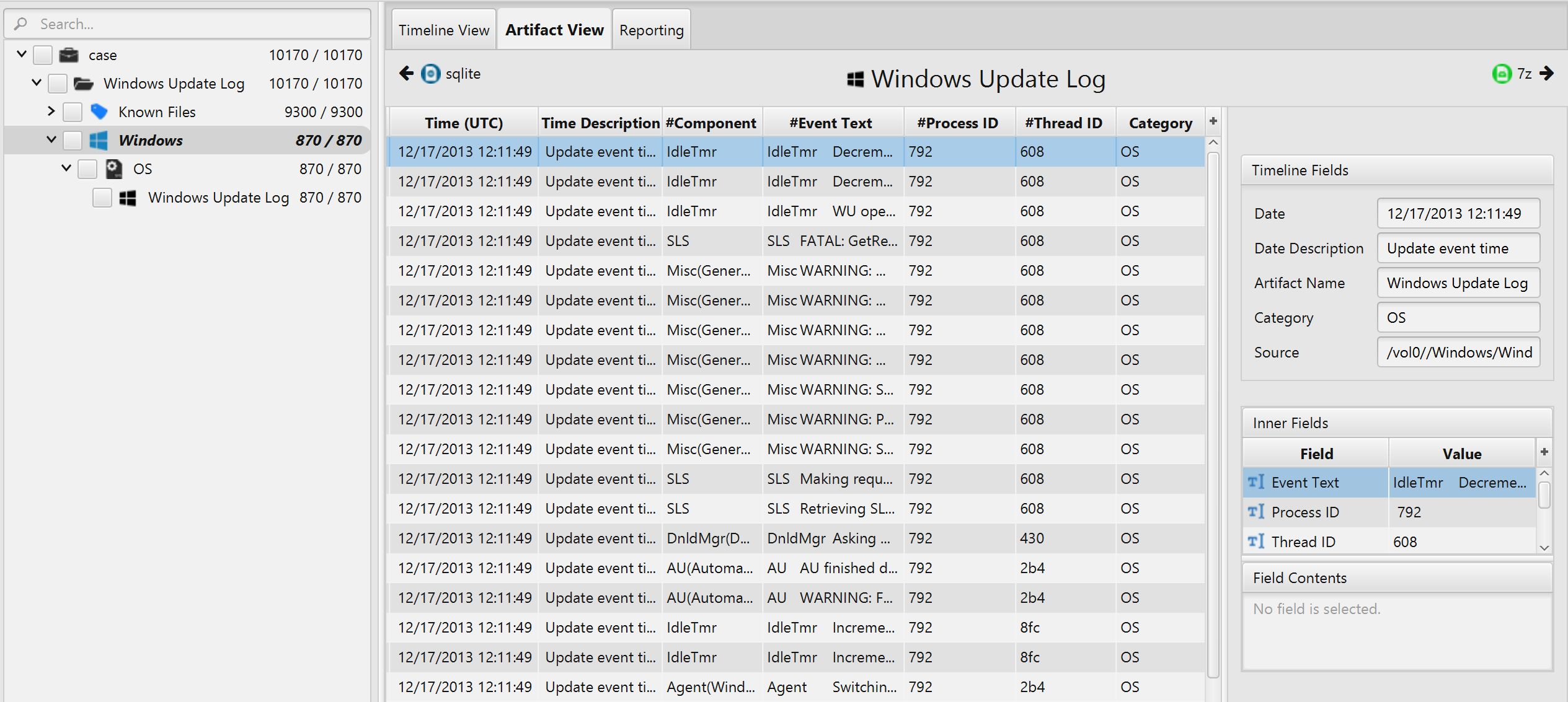Check the Known Files checkbox
The height and width of the screenshot is (702, 1568).
pyautogui.click(x=73, y=112)
